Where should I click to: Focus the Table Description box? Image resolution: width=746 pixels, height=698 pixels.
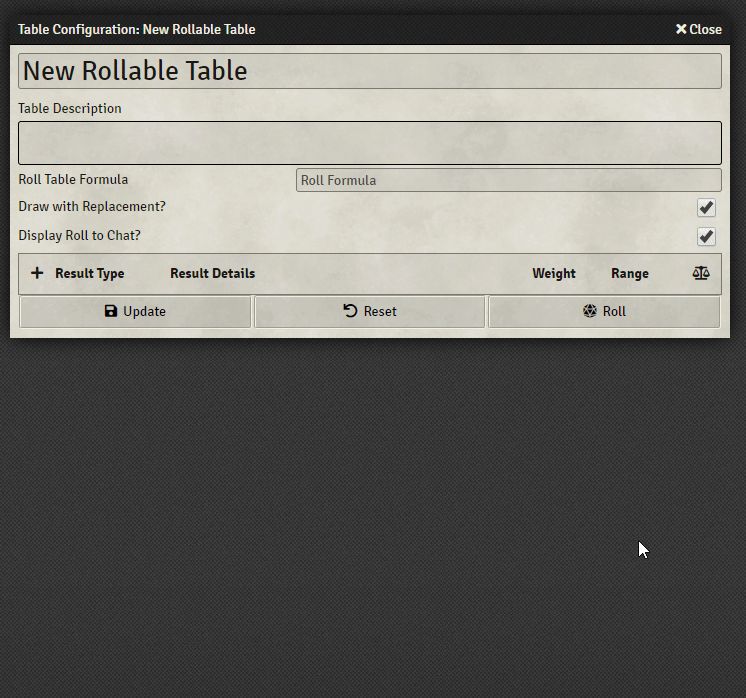[x=370, y=143]
